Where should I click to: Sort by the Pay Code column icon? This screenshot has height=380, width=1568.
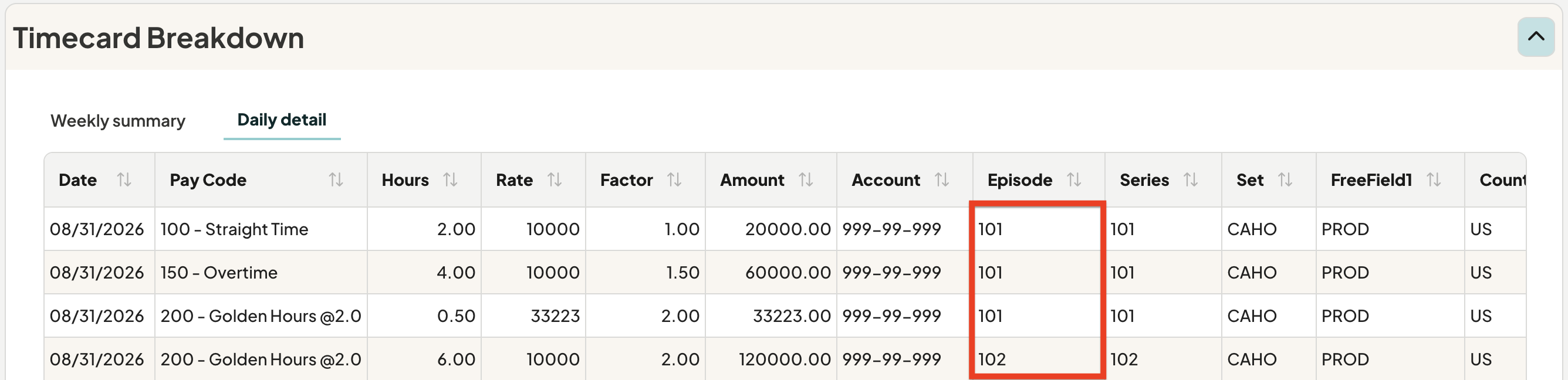coord(336,180)
